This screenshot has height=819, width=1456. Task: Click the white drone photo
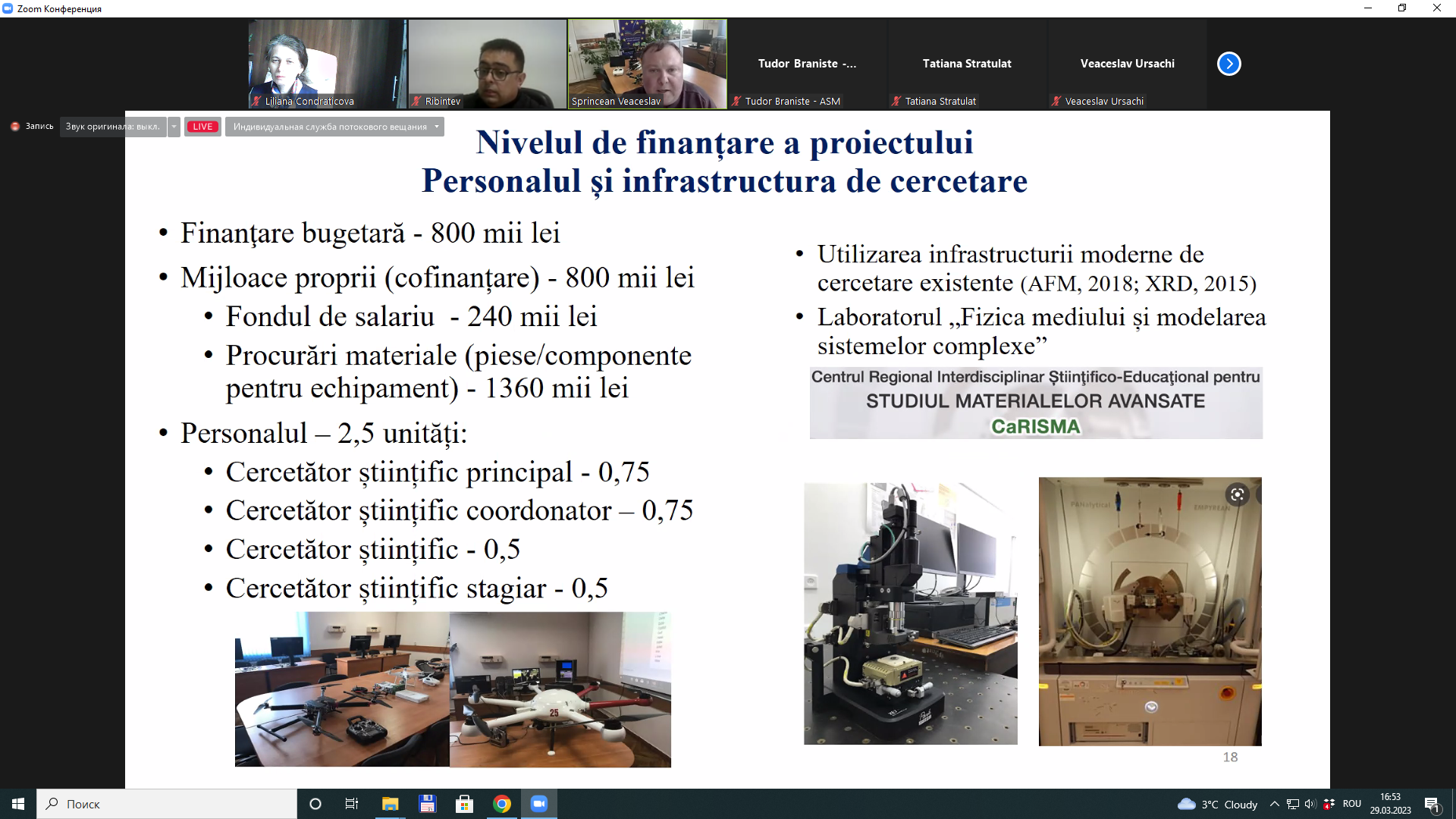(560, 689)
